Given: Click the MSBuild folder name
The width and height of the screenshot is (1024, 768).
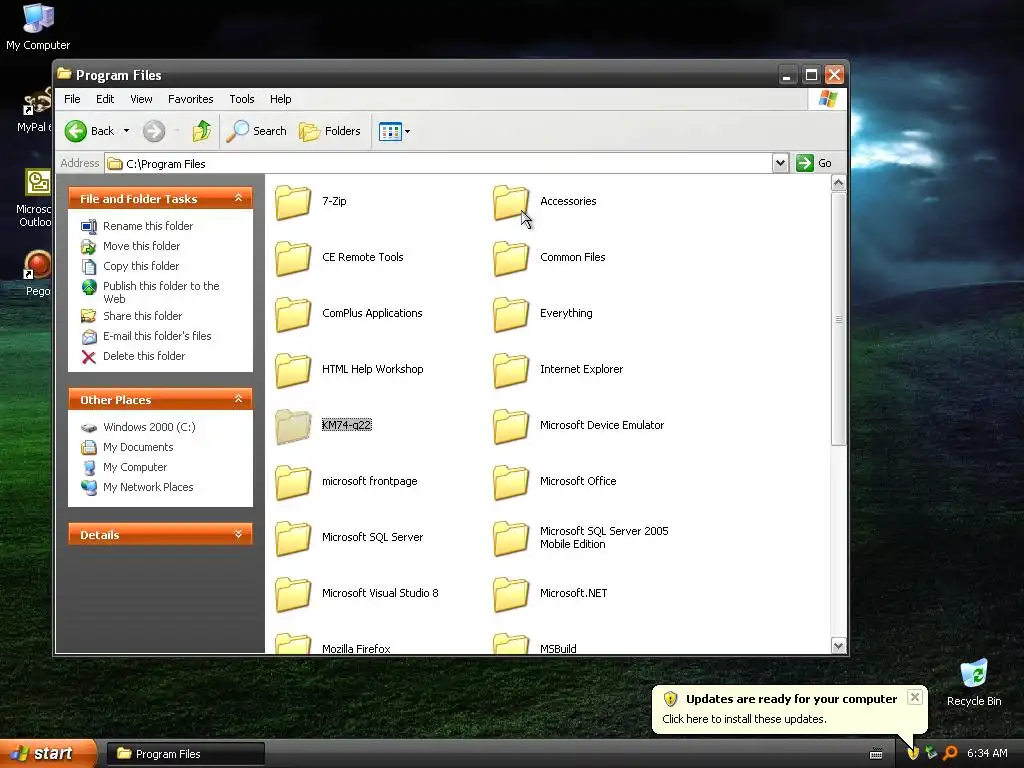Looking at the screenshot, I should pos(558,648).
